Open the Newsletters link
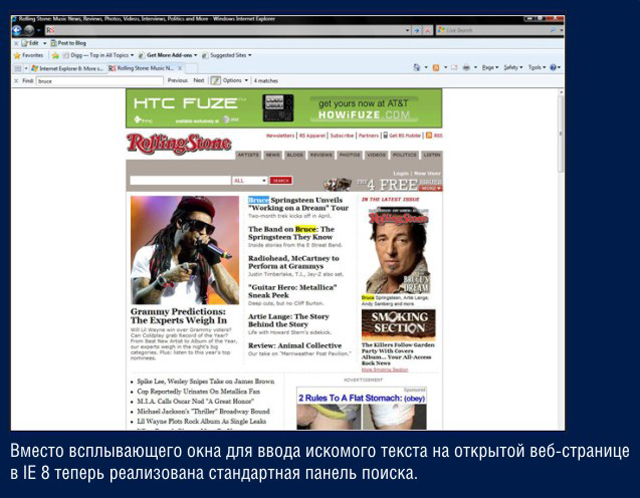The width and height of the screenshot is (640, 498). 280,136
